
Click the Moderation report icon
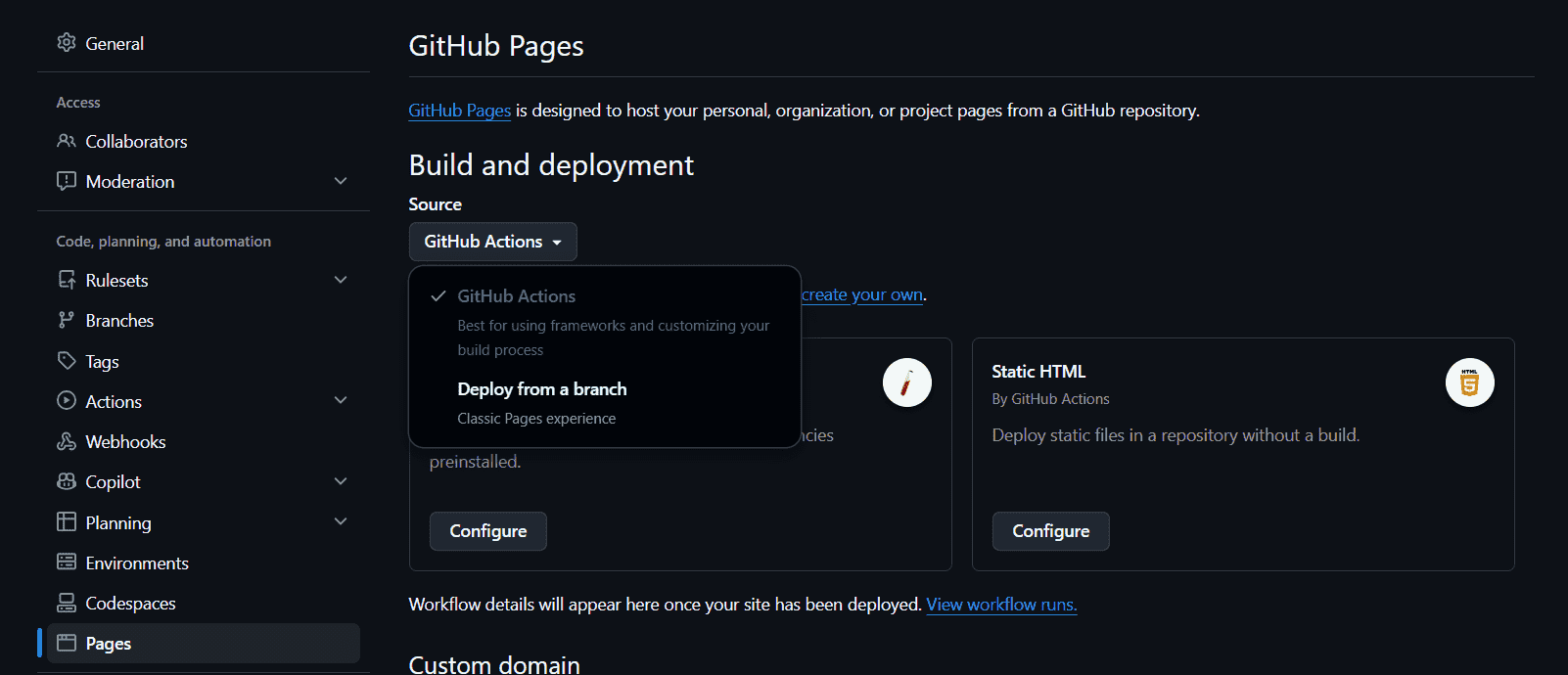[67, 181]
